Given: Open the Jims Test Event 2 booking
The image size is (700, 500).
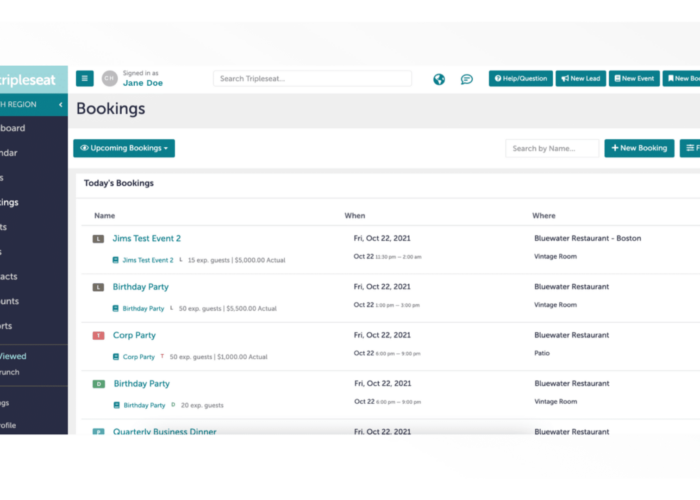Looking at the screenshot, I should point(146,238).
